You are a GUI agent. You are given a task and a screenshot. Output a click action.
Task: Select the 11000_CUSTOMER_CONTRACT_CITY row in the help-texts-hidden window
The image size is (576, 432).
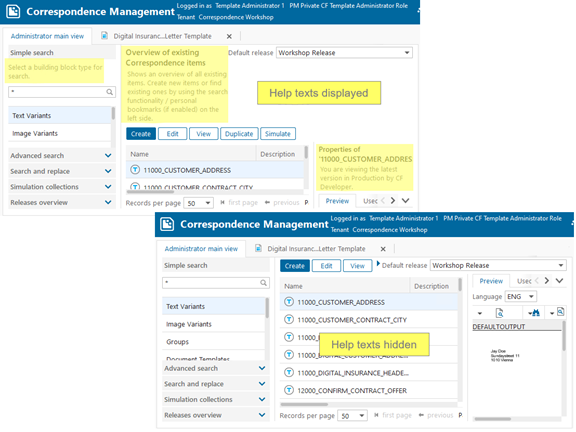(x=369, y=320)
